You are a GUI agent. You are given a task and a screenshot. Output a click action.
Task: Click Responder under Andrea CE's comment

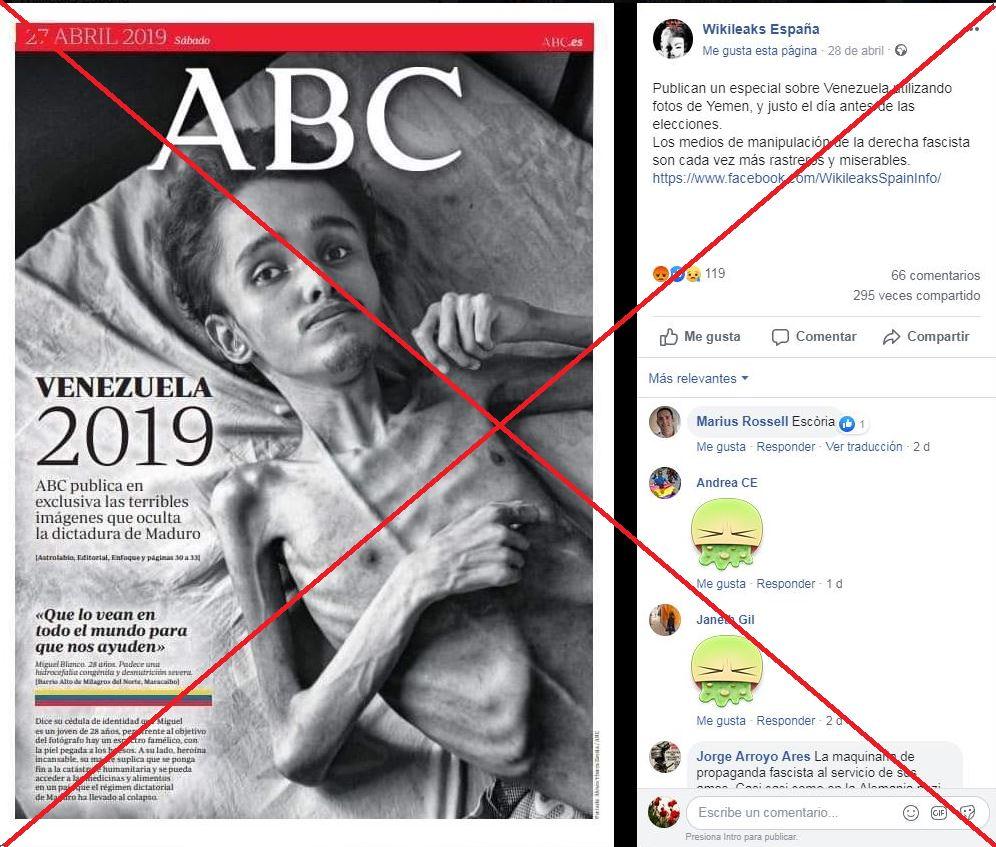tap(785, 583)
